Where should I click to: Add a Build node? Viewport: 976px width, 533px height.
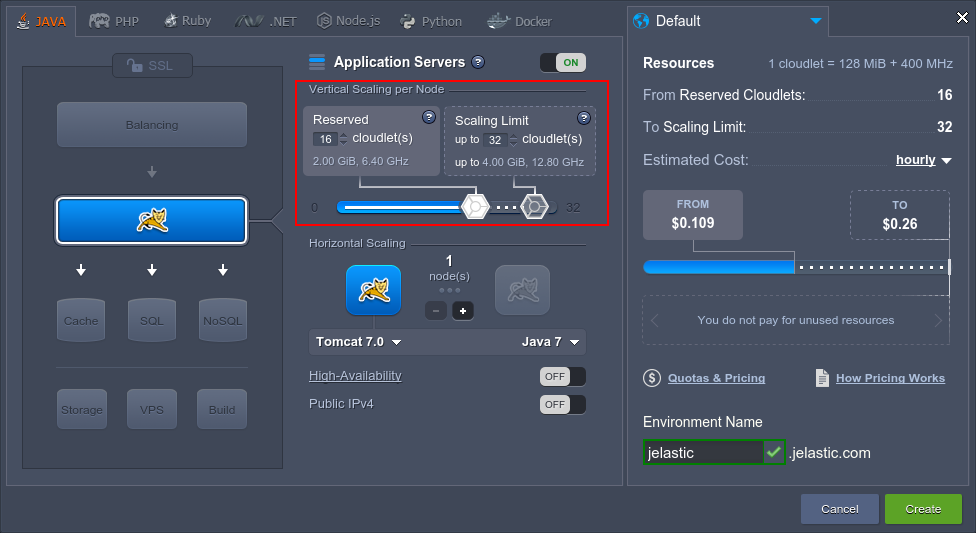coord(222,409)
